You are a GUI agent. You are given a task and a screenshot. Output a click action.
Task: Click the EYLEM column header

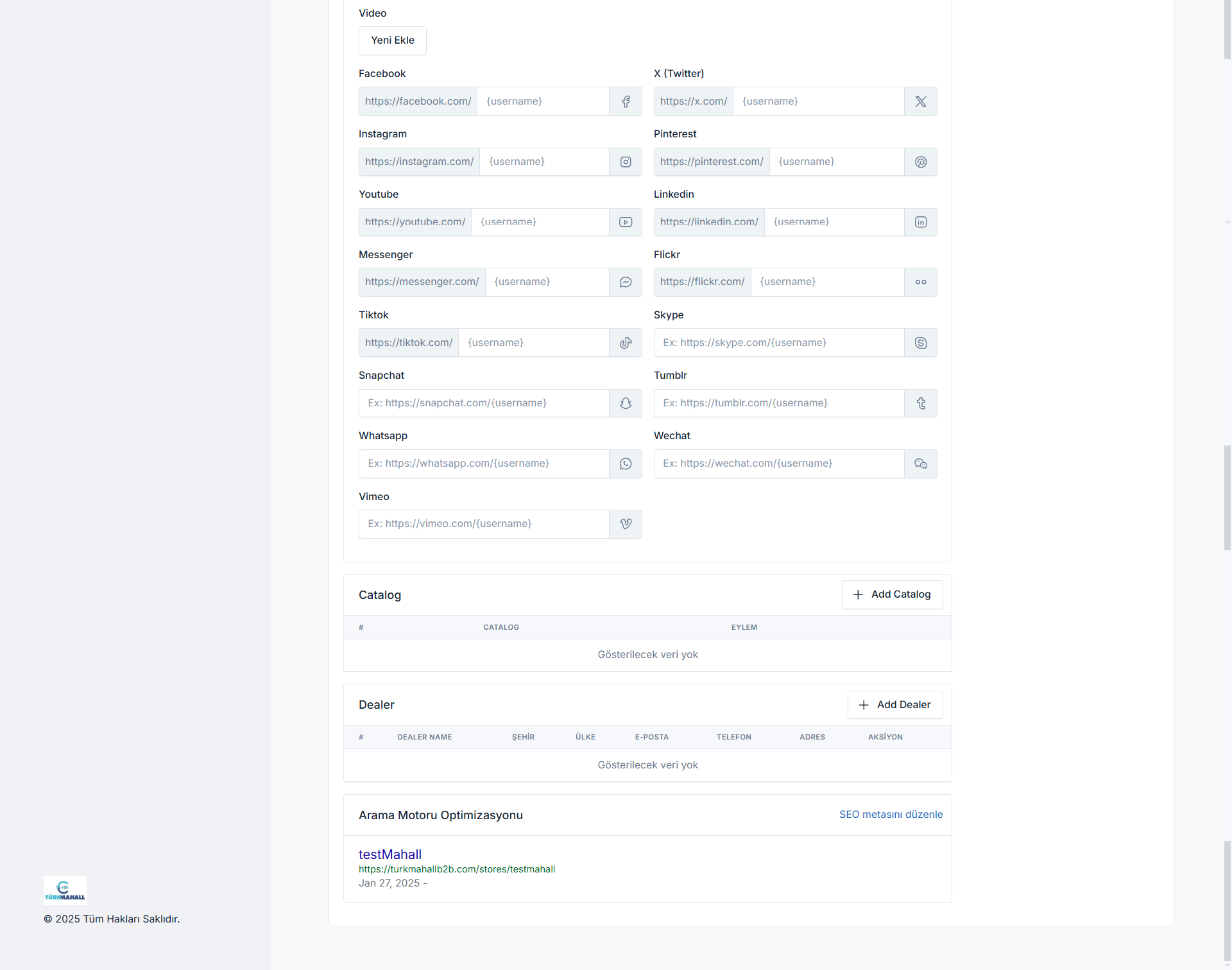(744, 627)
